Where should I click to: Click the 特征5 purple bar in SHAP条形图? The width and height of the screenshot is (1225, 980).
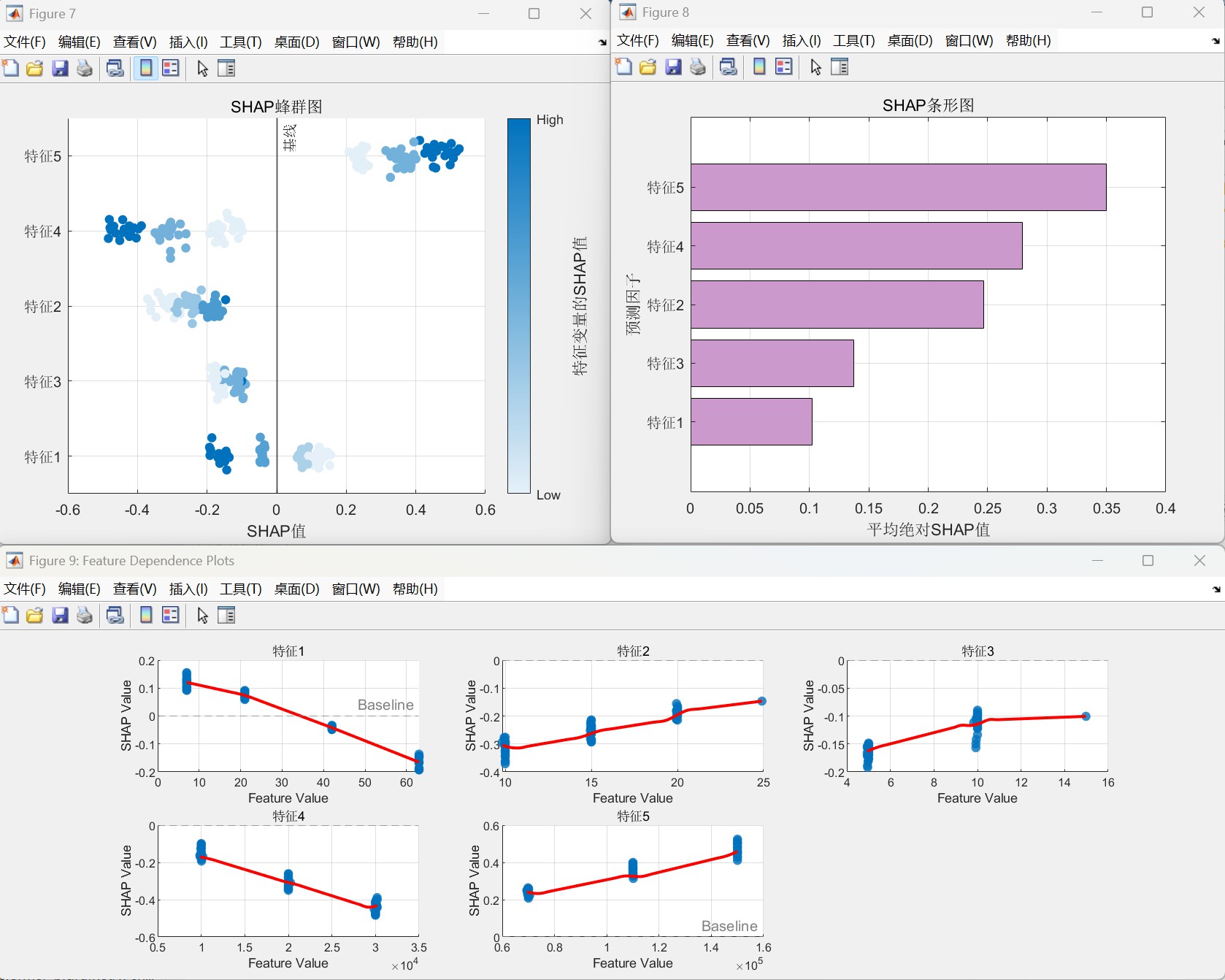pos(898,188)
